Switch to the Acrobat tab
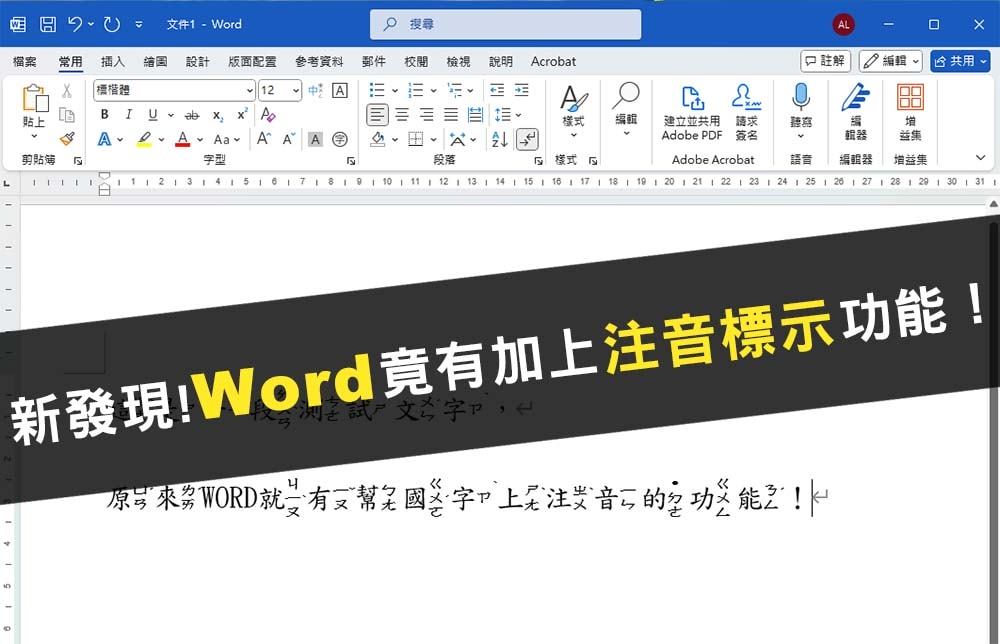Viewport: 1000px width, 644px height. point(553,61)
